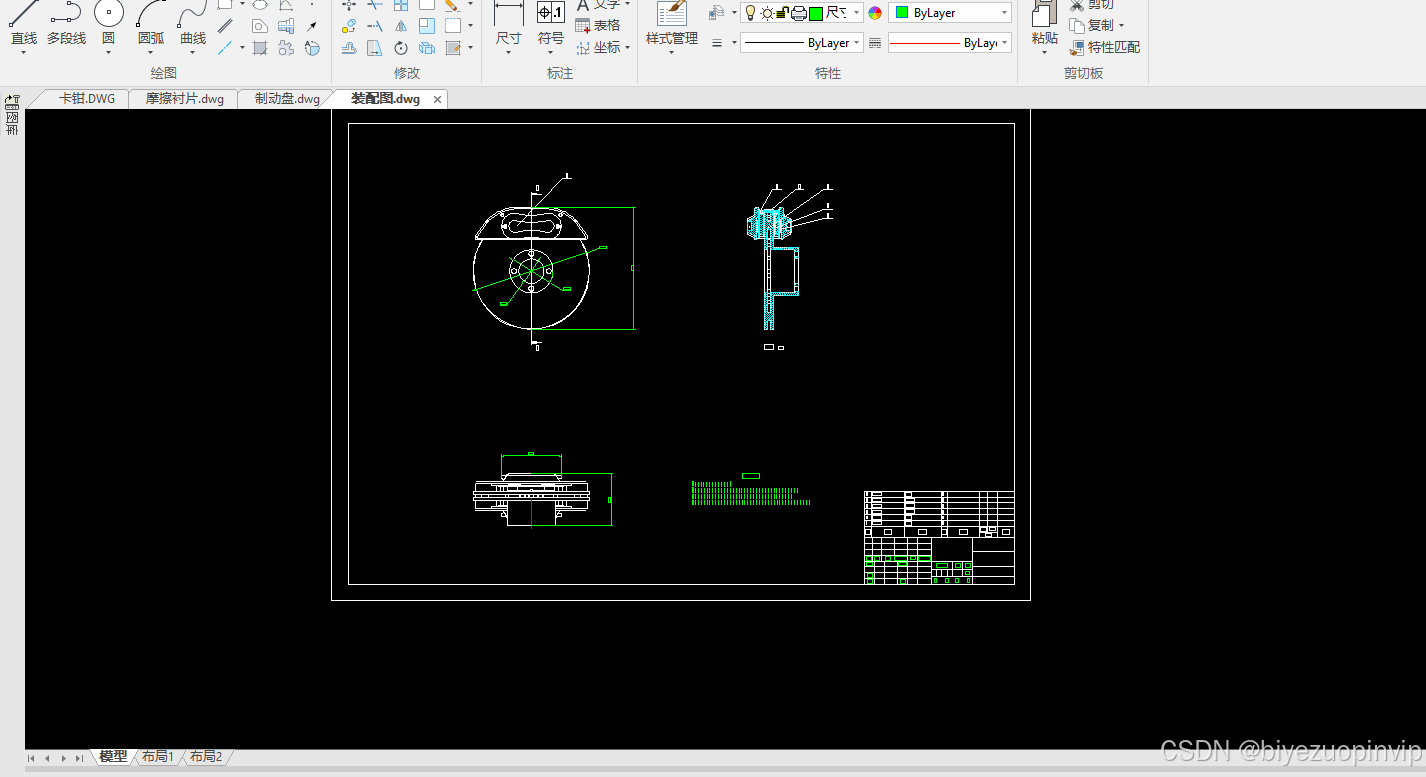Screen dimensions: 1426x777
Task: Toggle the layer freeze sun icon
Action: coord(767,13)
